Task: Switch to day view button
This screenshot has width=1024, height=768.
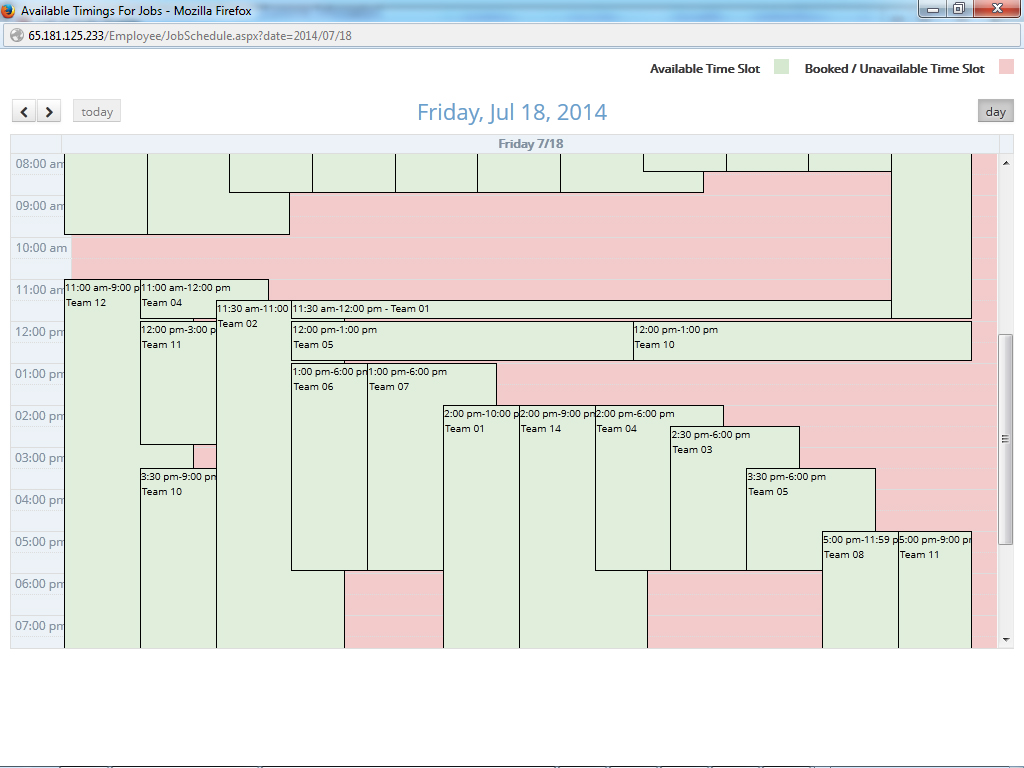Action: click(x=995, y=111)
